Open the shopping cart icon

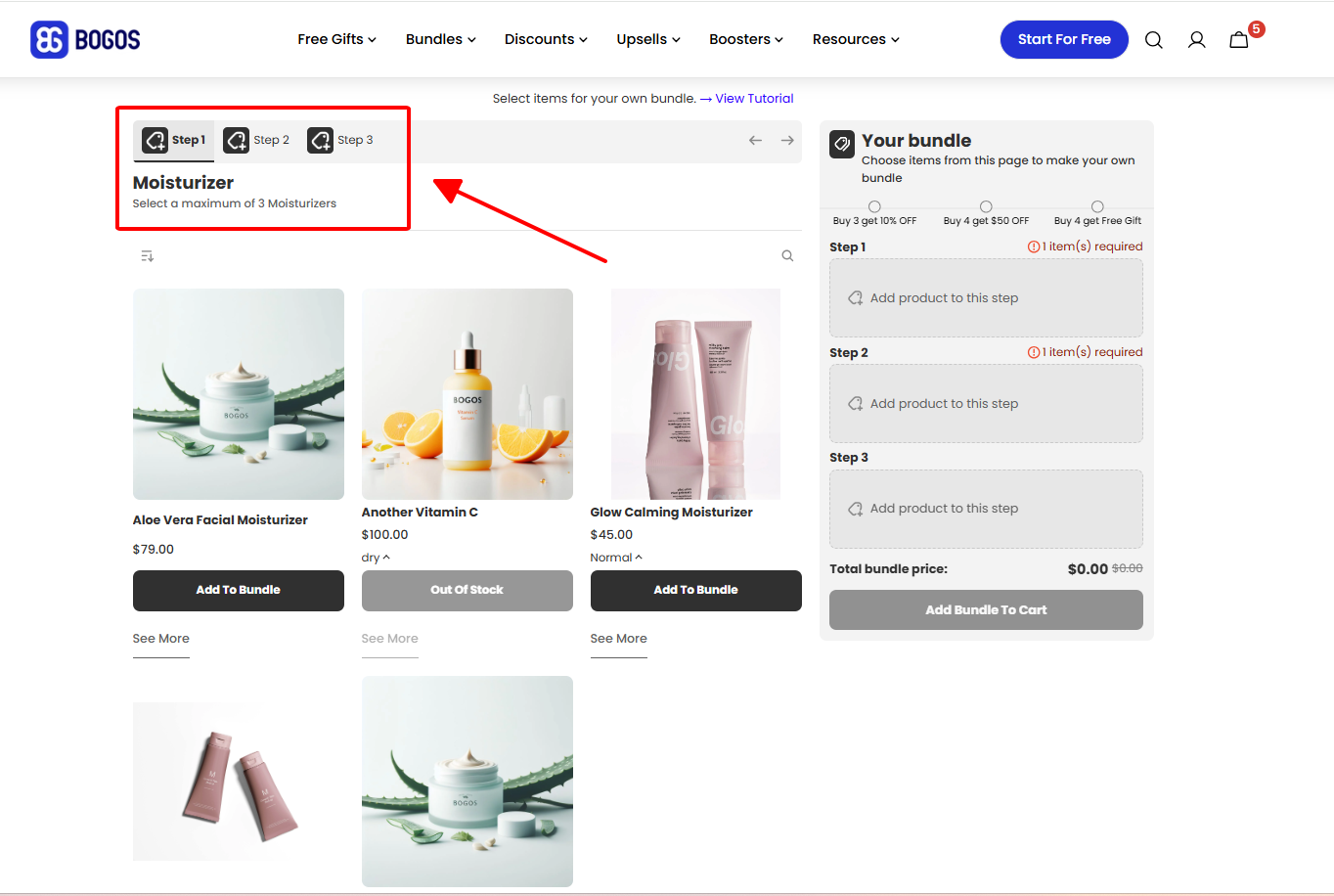(1239, 40)
